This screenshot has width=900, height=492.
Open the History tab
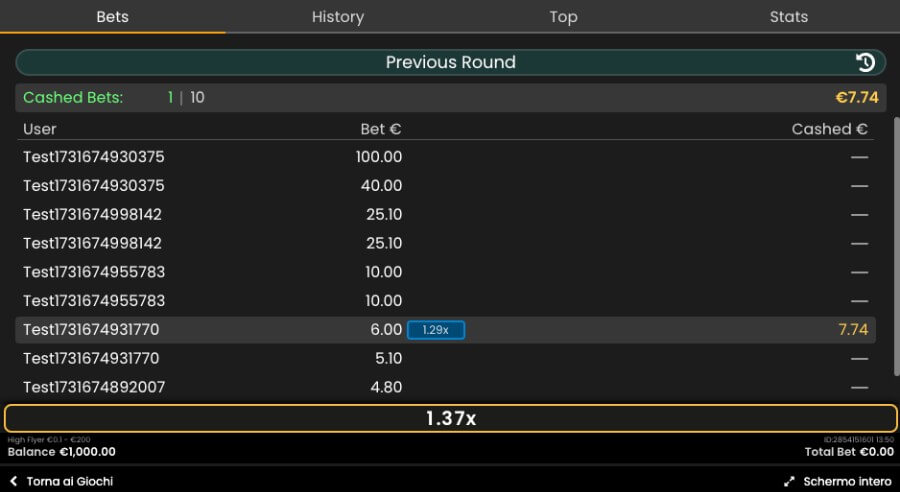[x=338, y=17]
